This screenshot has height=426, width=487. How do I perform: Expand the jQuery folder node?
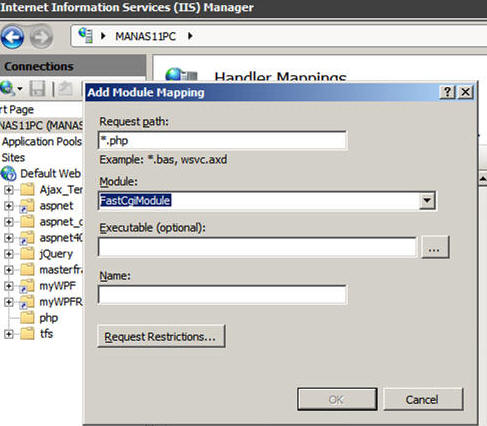pos(9,254)
